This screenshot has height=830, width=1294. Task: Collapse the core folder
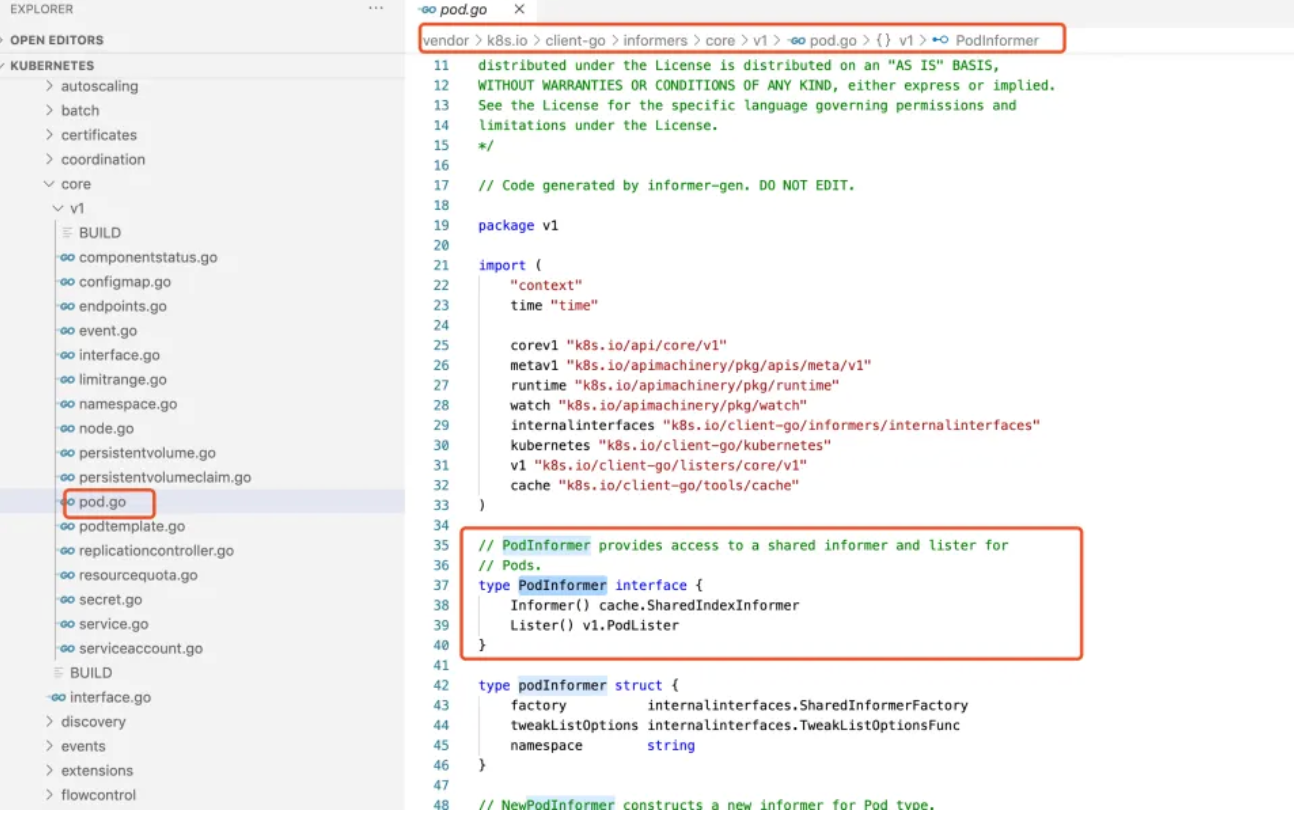coord(49,184)
